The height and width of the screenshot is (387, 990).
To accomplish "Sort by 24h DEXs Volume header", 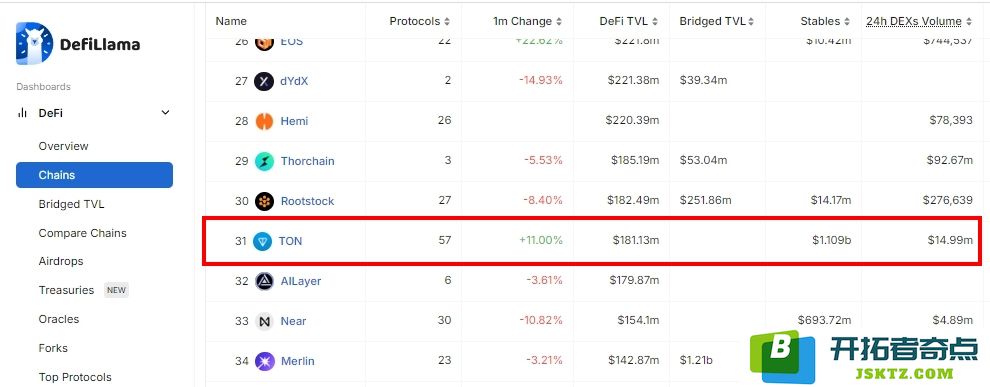I will click(914, 21).
